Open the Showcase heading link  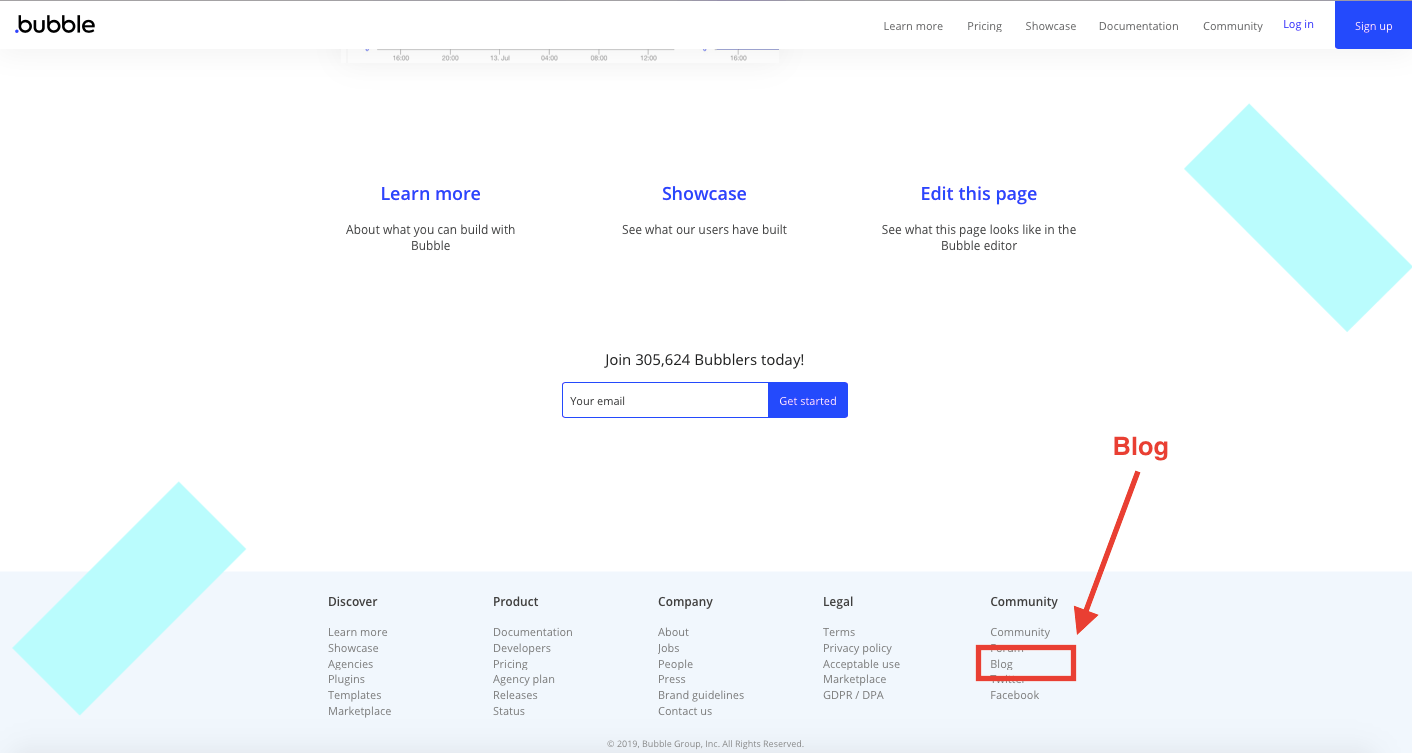[704, 193]
